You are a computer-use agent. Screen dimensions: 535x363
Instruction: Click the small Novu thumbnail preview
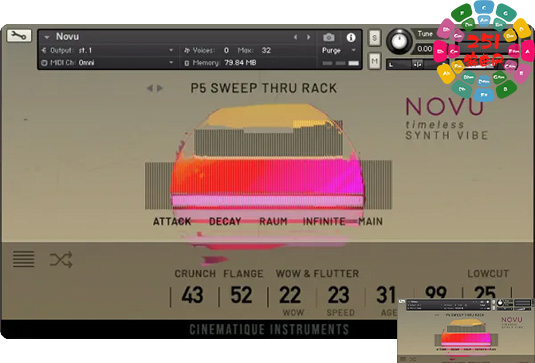[466, 331]
